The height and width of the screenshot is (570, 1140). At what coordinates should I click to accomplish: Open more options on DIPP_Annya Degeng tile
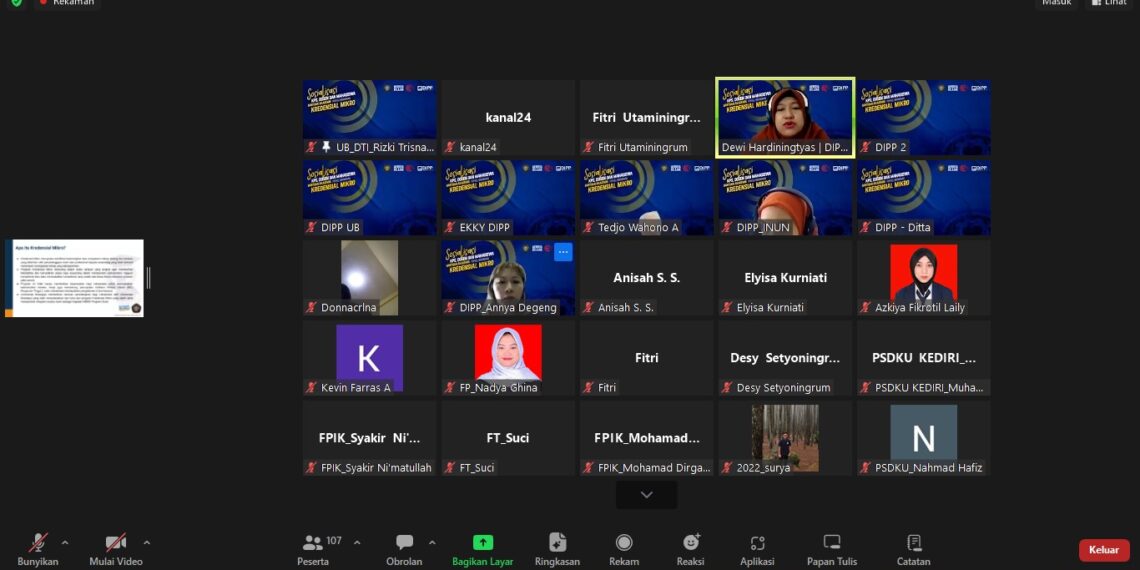coord(563,252)
